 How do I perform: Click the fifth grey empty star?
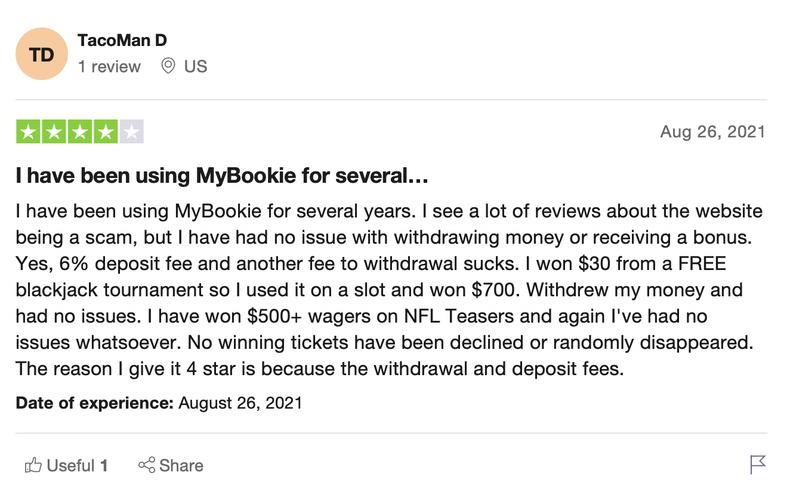132,131
